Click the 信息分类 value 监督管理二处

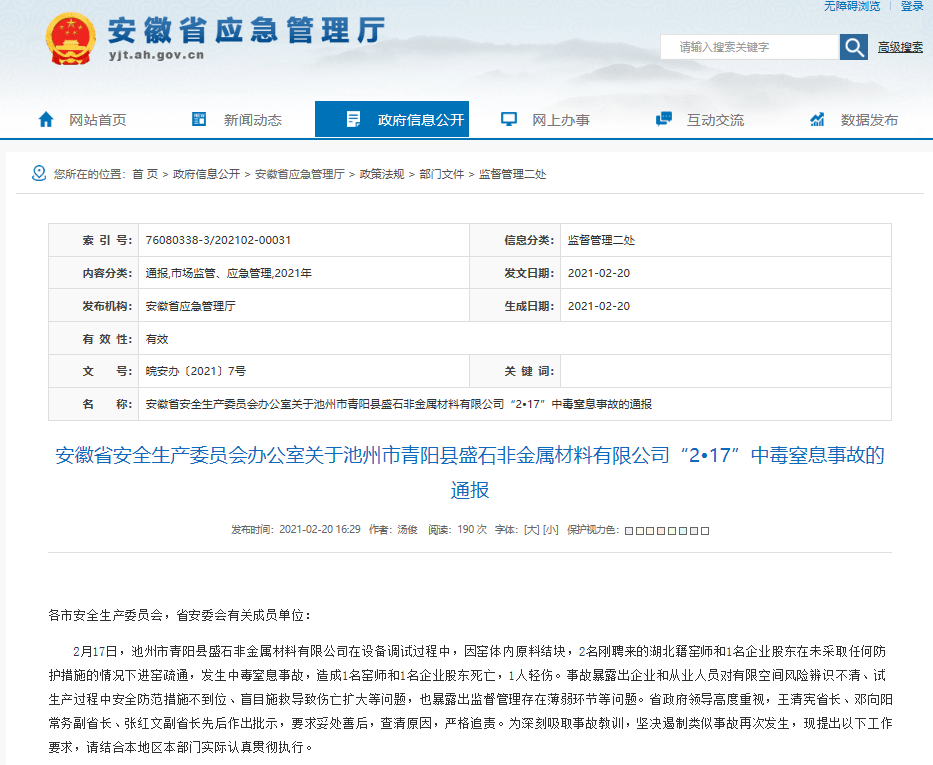coord(601,240)
